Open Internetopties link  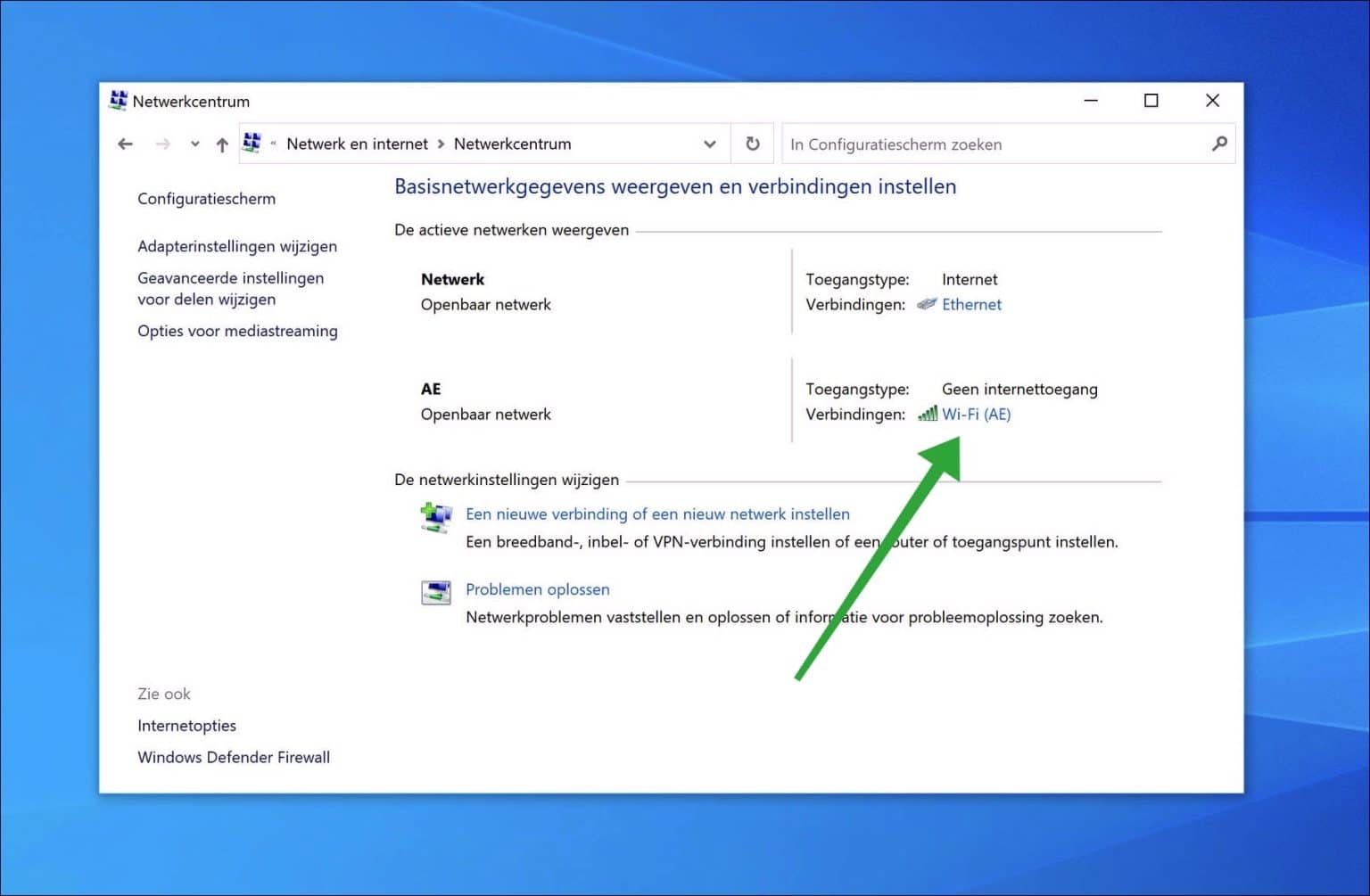[x=186, y=726]
